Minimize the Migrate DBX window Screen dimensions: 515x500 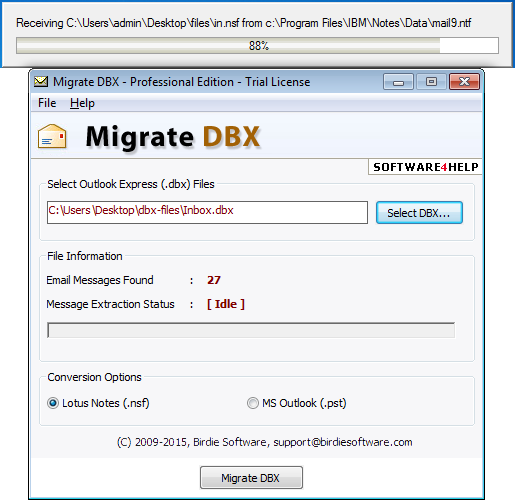[398, 82]
